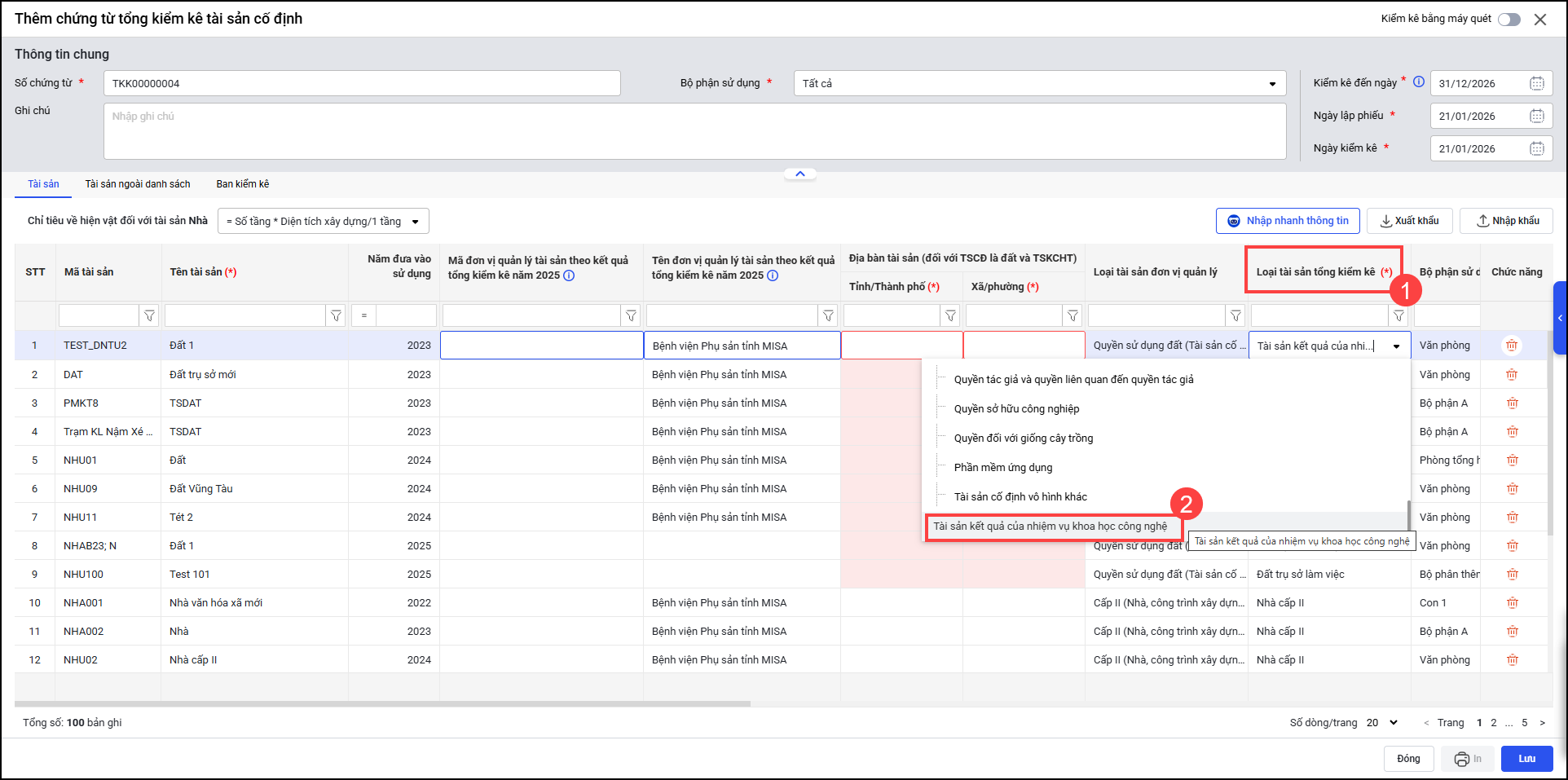Click filter icon under Loại tài sản tổng kiểm kê
This screenshot has height=780, width=1568.
(x=1398, y=315)
